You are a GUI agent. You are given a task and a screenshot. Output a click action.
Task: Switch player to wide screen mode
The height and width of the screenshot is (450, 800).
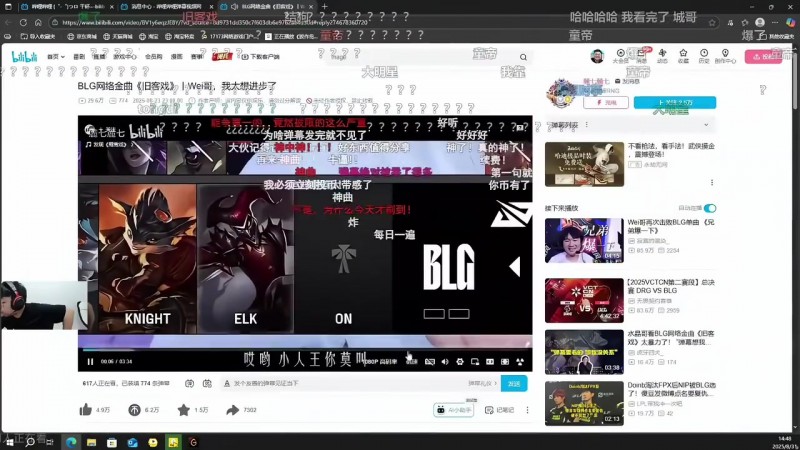[x=490, y=362]
